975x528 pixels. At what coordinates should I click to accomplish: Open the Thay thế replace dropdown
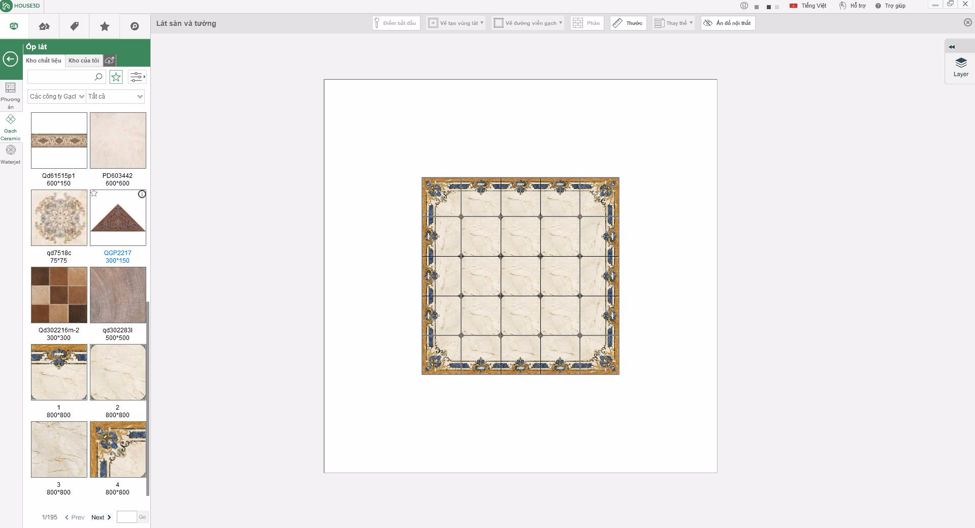[673, 23]
